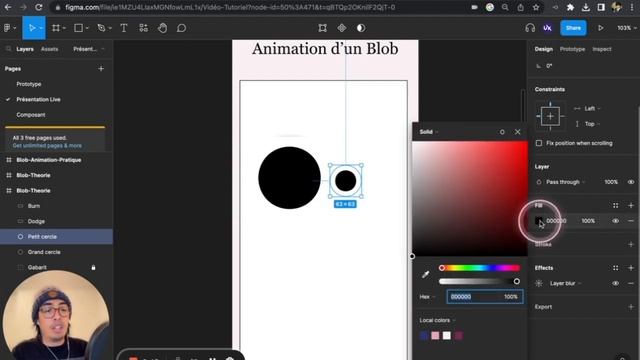Switch to the Inspect tab
The height and width of the screenshot is (360, 640).
click(602, 49)
